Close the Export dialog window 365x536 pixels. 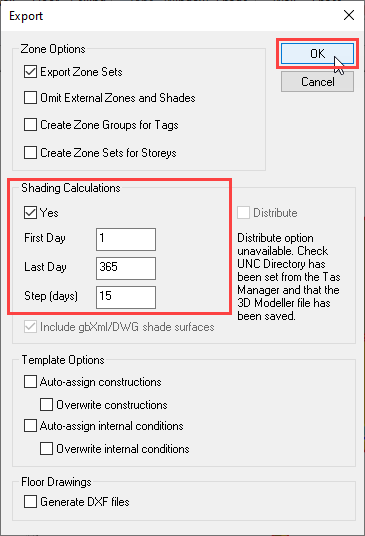(349, 15)
